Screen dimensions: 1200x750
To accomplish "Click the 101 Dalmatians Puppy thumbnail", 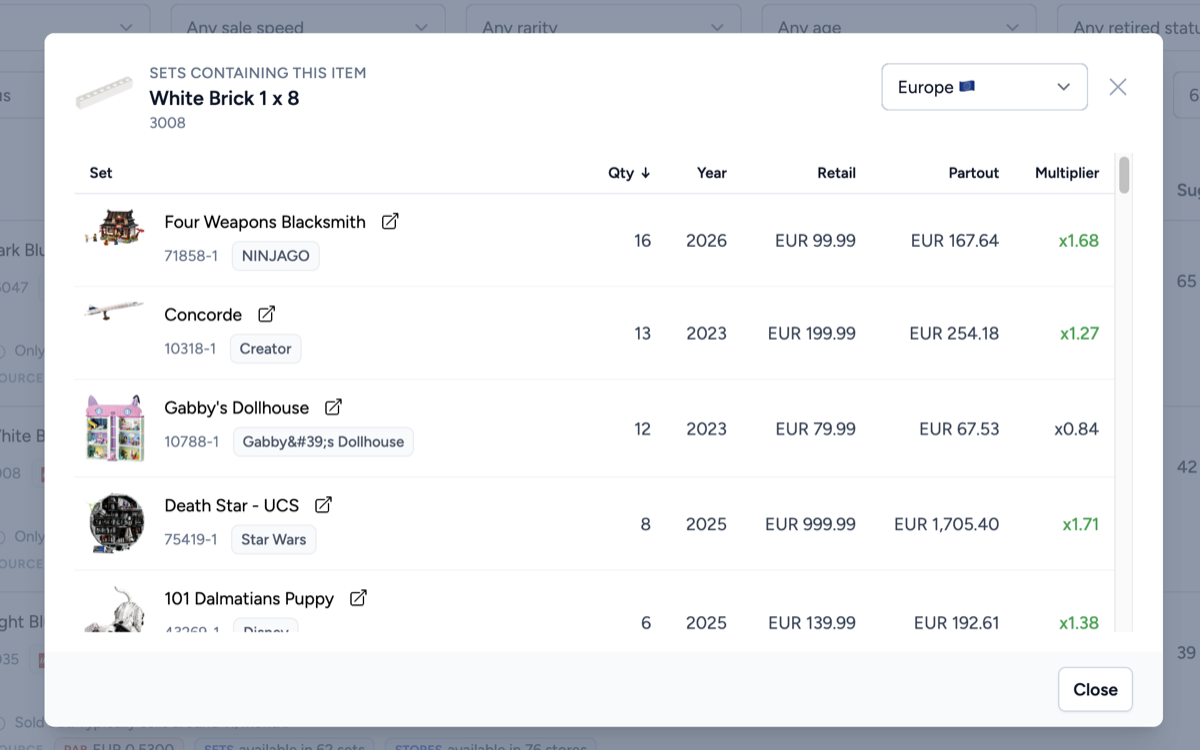I will (x=114, y=609).
